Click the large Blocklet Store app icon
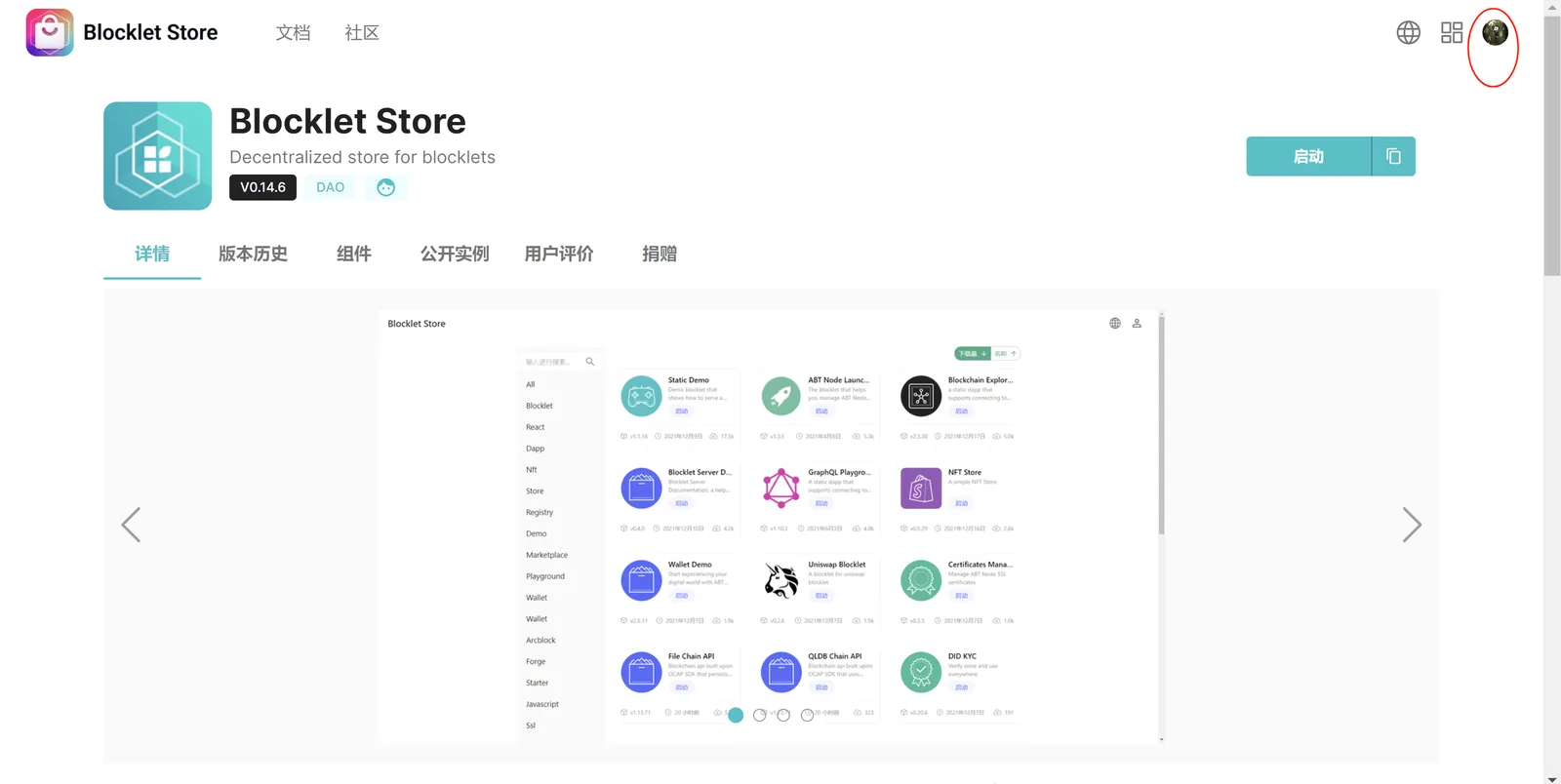 pyautogui.click(x=158, y=156)
